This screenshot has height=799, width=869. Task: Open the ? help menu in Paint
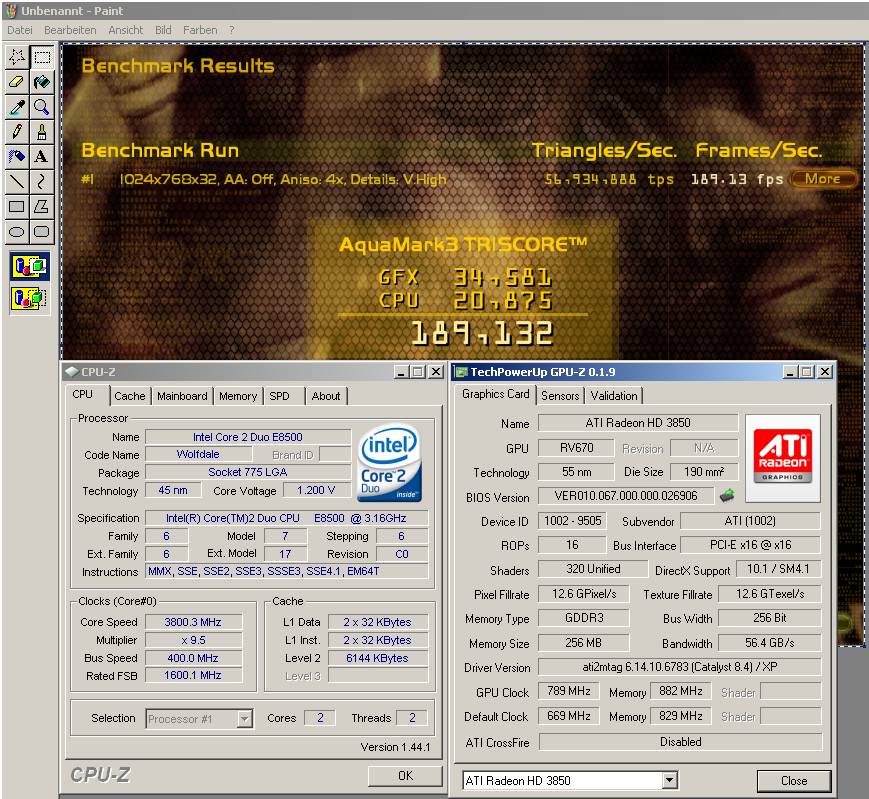click(x=232, y=30)
